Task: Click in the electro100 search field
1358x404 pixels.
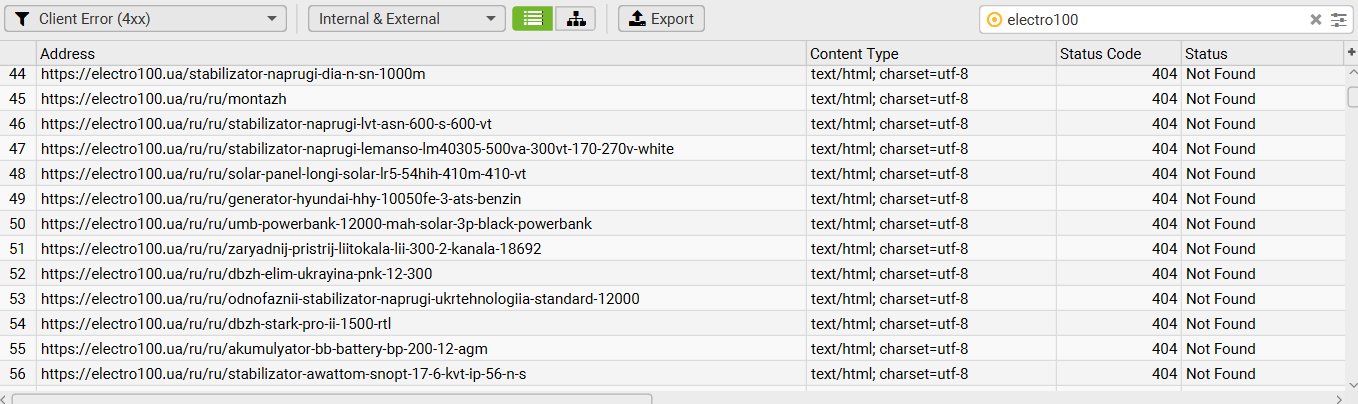Action: coord(1150,19)
